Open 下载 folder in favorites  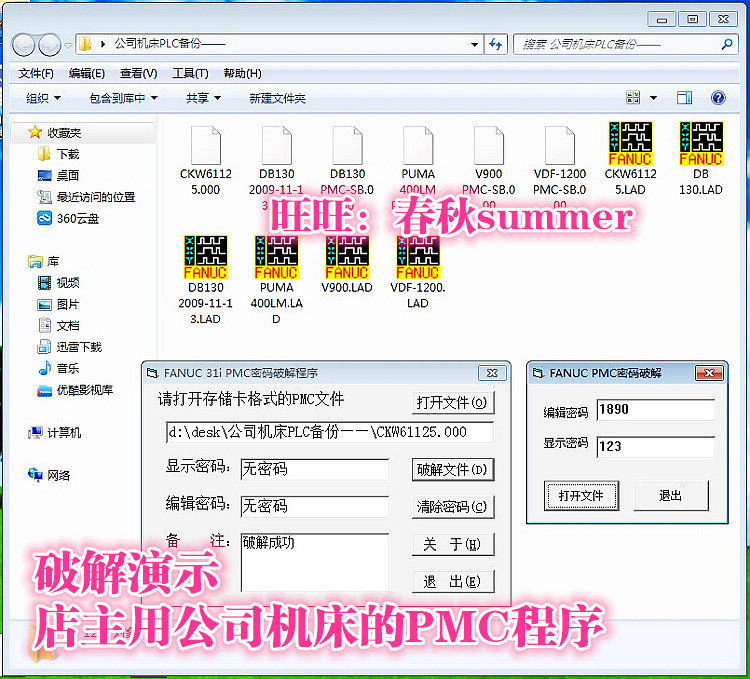point(58,154)
